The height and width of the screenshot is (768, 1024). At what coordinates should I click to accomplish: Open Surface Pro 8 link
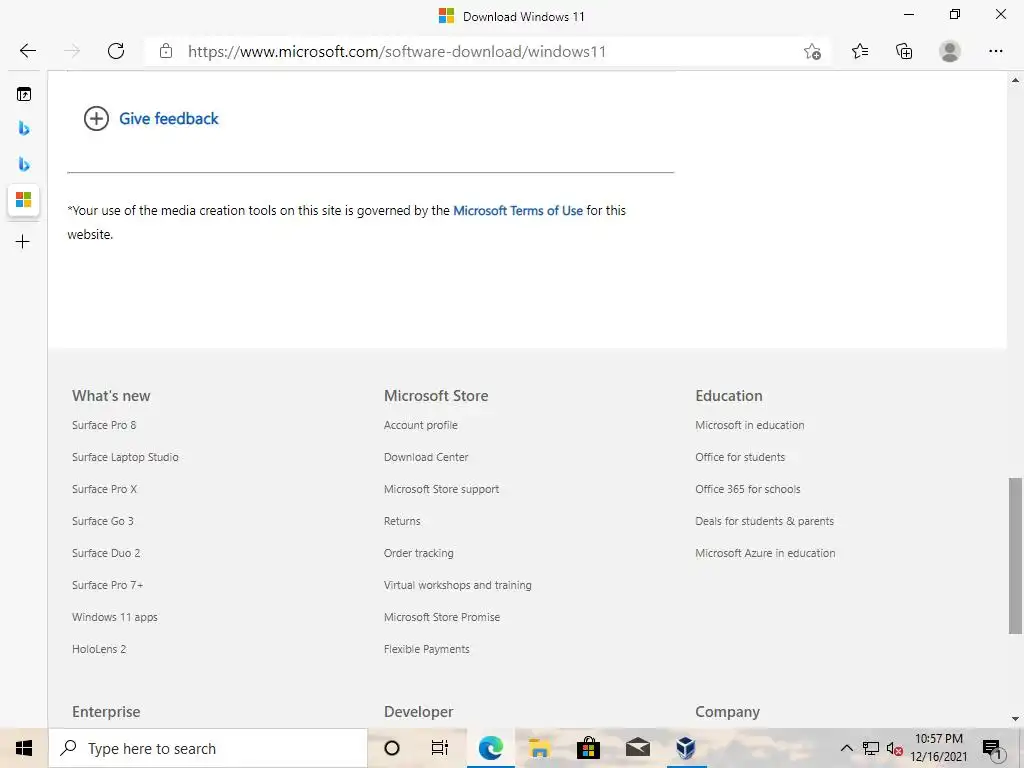click(104, 425)
